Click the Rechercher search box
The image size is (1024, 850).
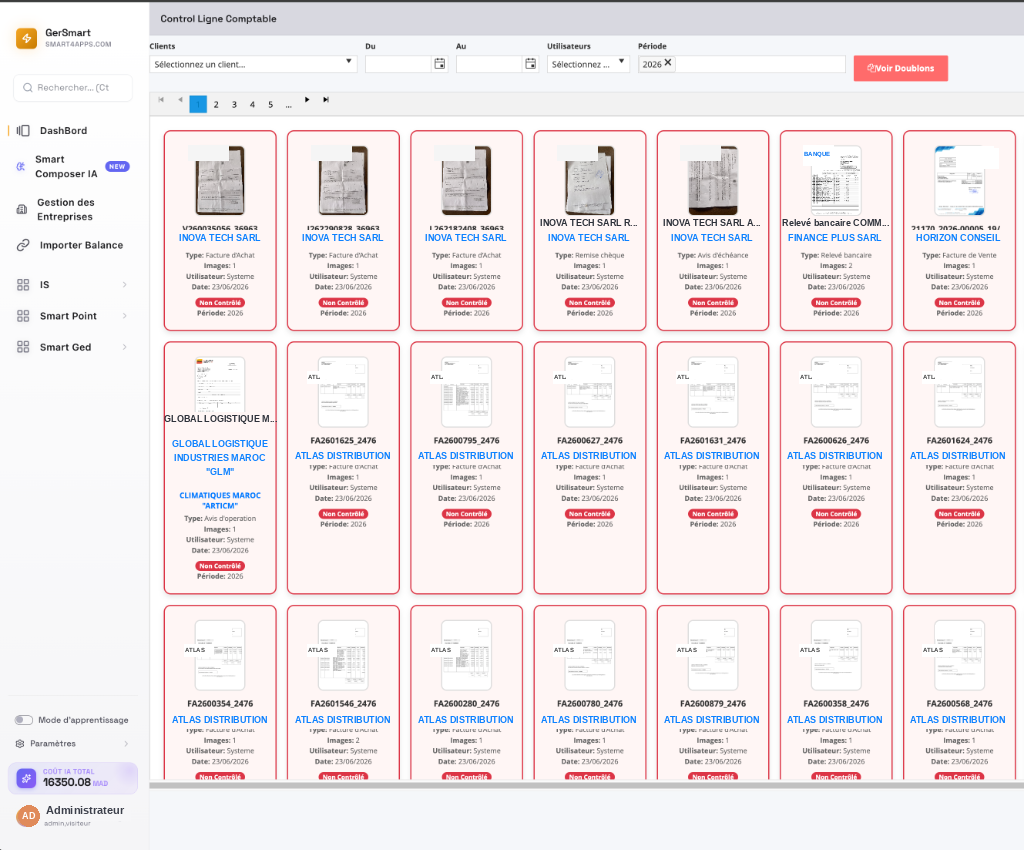coord(73,87)
